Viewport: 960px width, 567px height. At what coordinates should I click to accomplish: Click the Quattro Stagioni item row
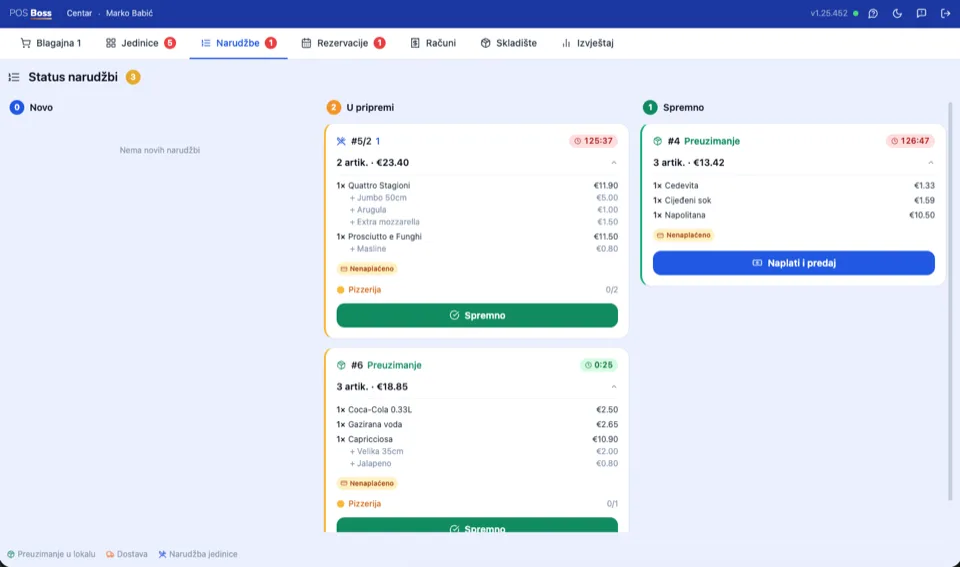[x=477, y=186]
